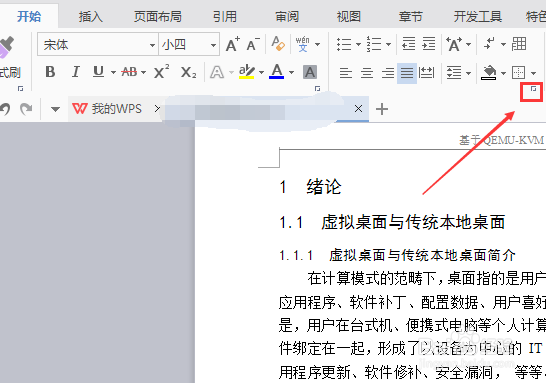546x383 pixels.
Task: Open the 页面布局 tab
Action: tap(158, 16)
